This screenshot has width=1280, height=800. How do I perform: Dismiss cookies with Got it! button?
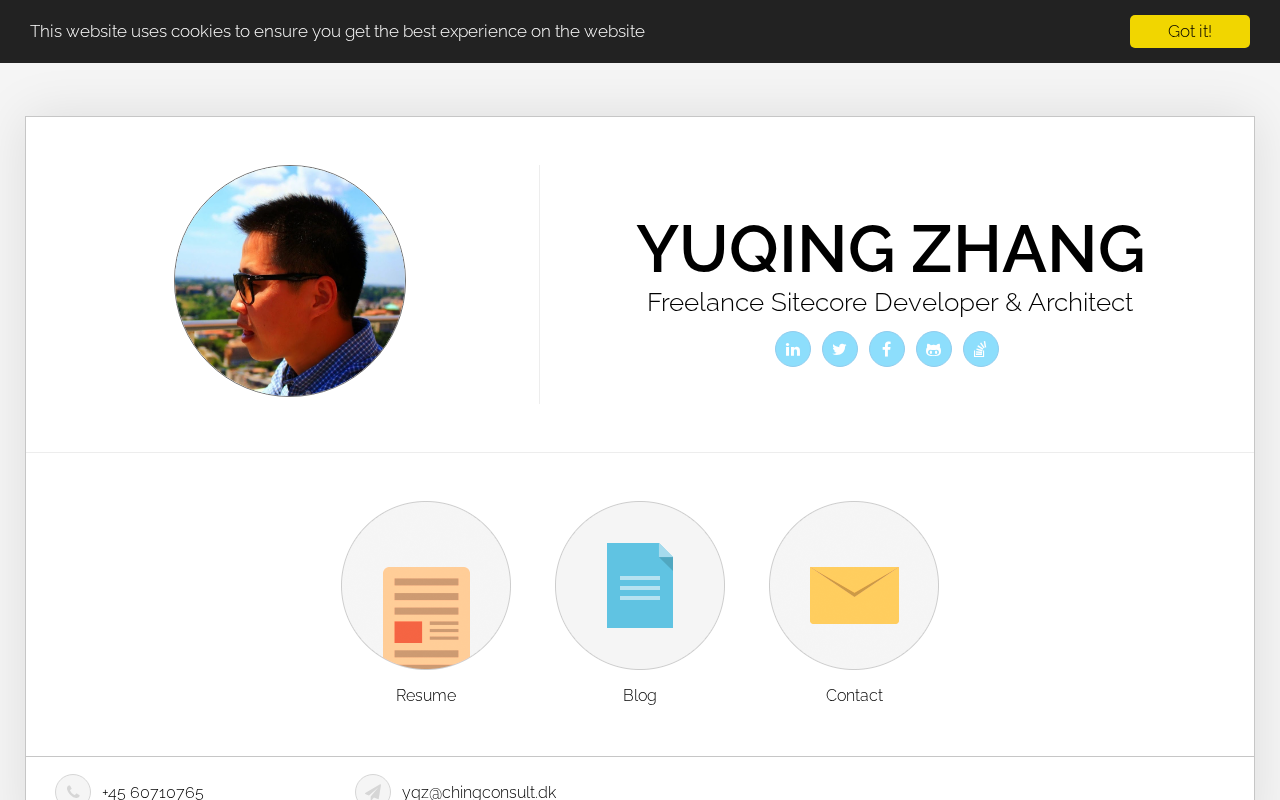pyautogui.click(x=1190, y=31)
